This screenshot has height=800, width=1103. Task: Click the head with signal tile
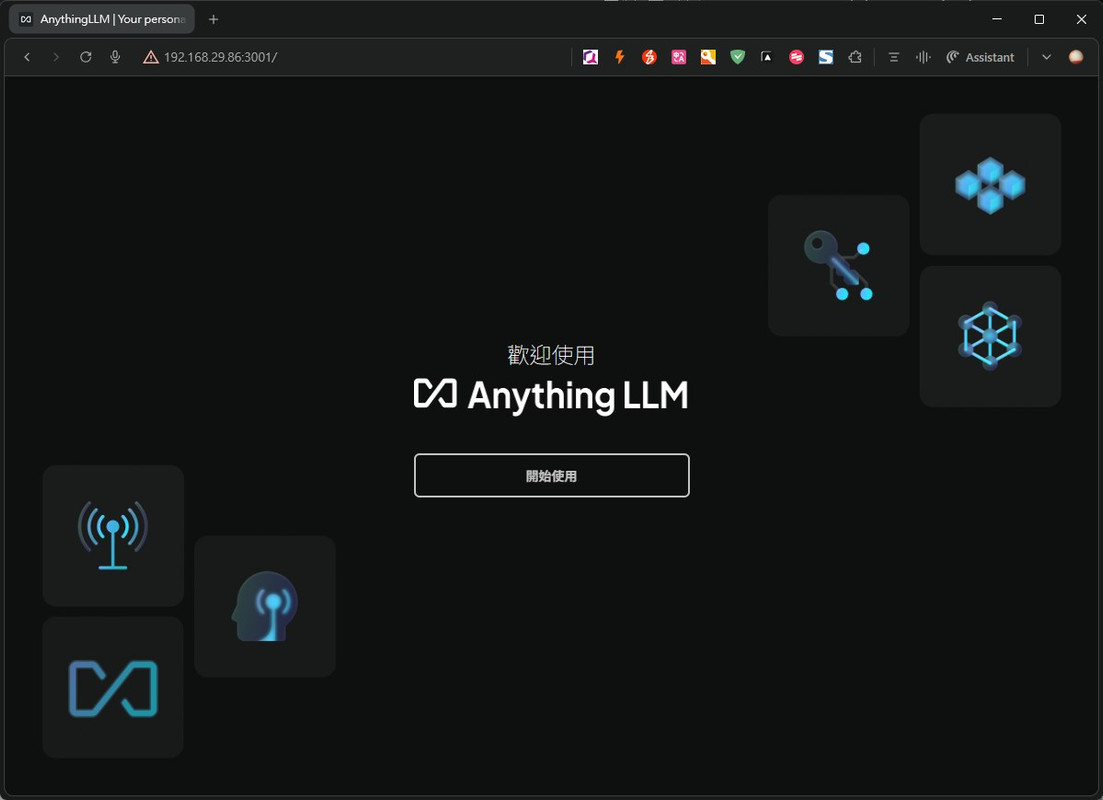point(265,607)
